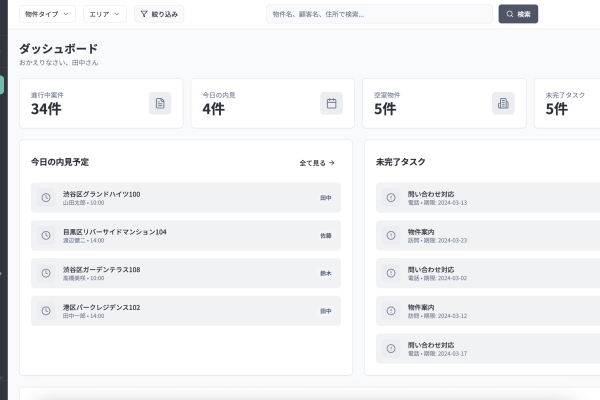The width and height of the screenshot is (600, 400).
Task: Click the 渡辺健二 • 14:00 subtext
Action: tap(83, 241)
